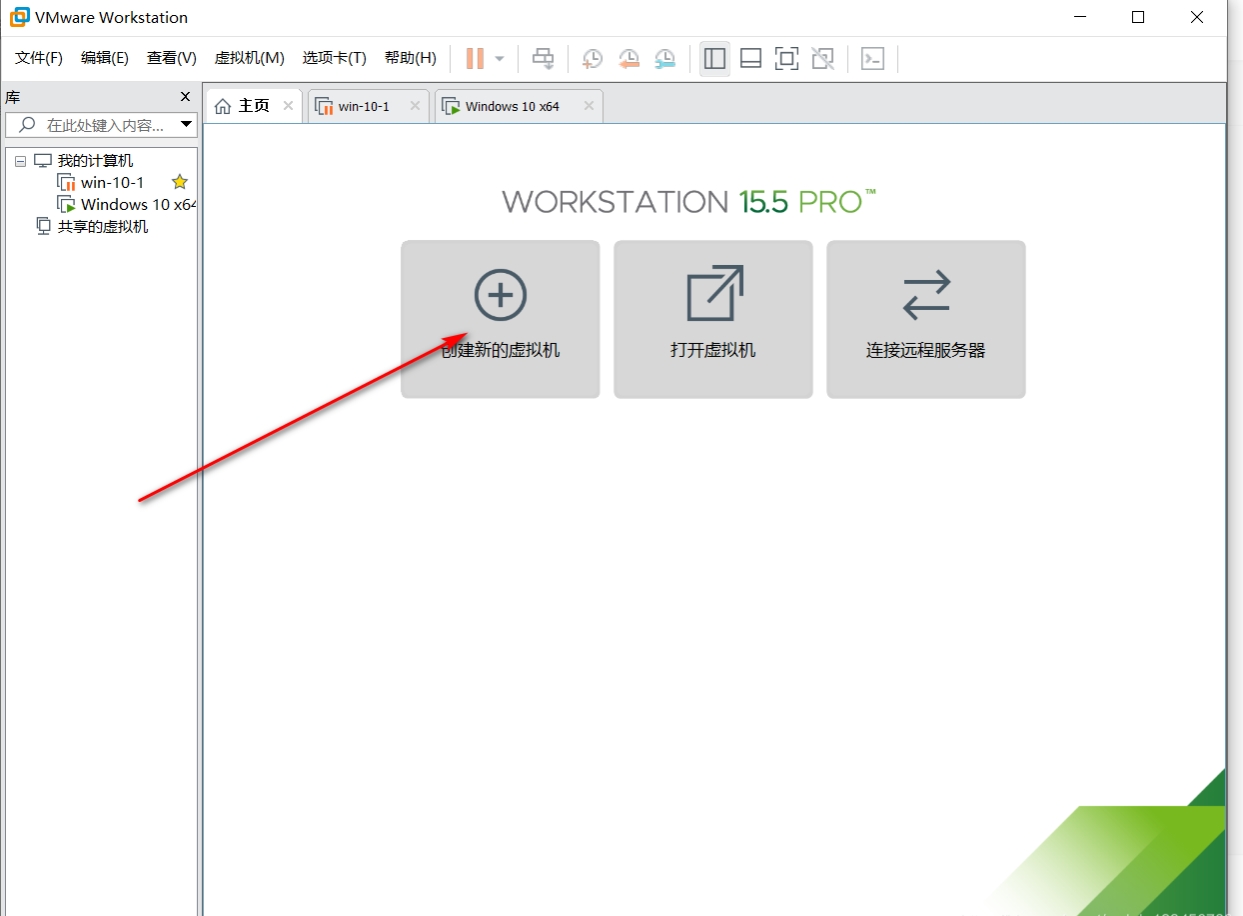Toggle the library sidebar view icon
1243x916 pixels.
tap(714, 59)
